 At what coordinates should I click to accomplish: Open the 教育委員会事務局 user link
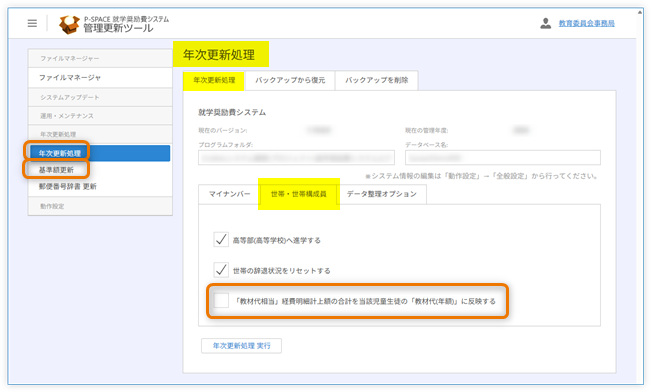click(586, 24)
